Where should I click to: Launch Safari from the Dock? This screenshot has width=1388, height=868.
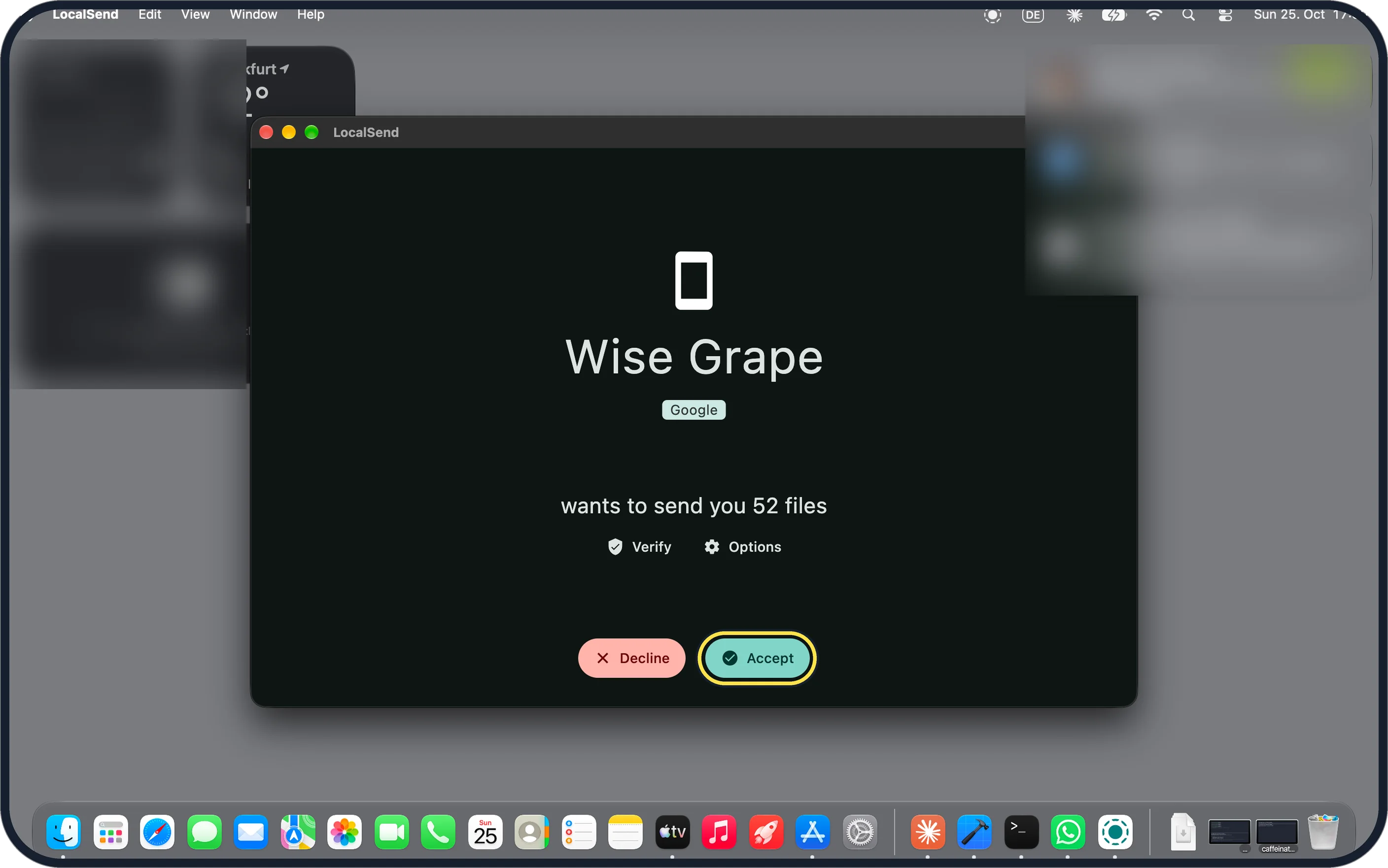point(157,832)
